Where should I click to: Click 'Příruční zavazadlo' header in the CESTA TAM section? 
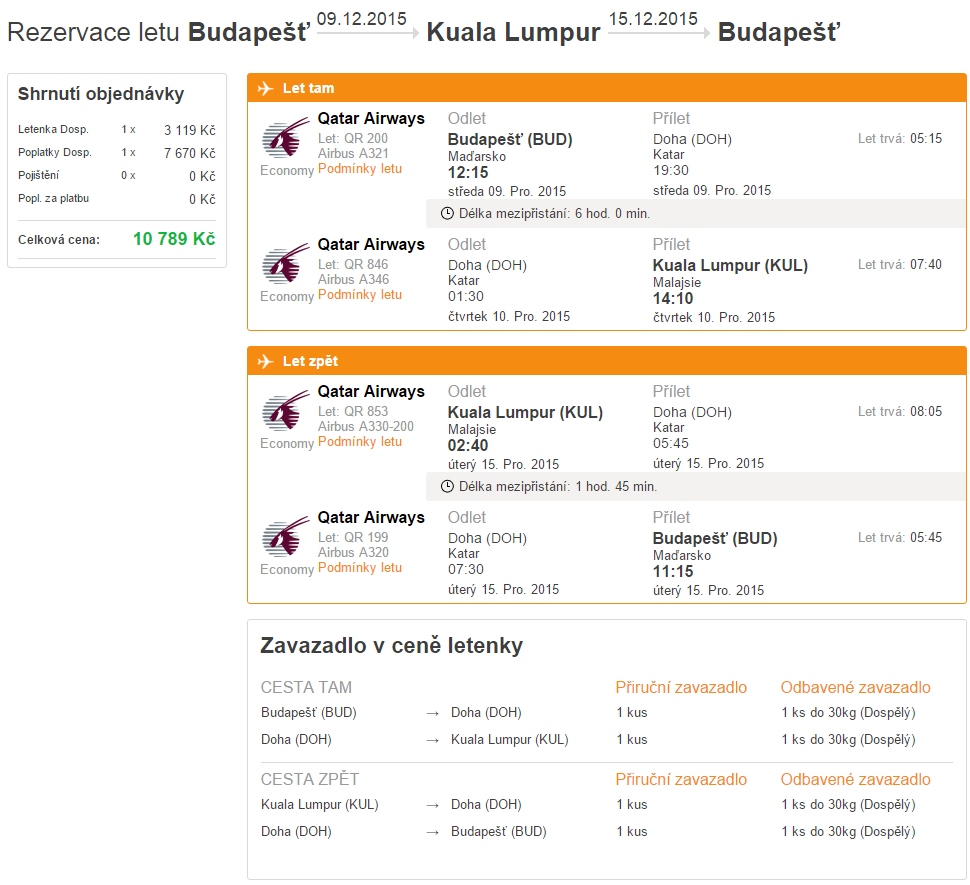[x=681, y=688]
